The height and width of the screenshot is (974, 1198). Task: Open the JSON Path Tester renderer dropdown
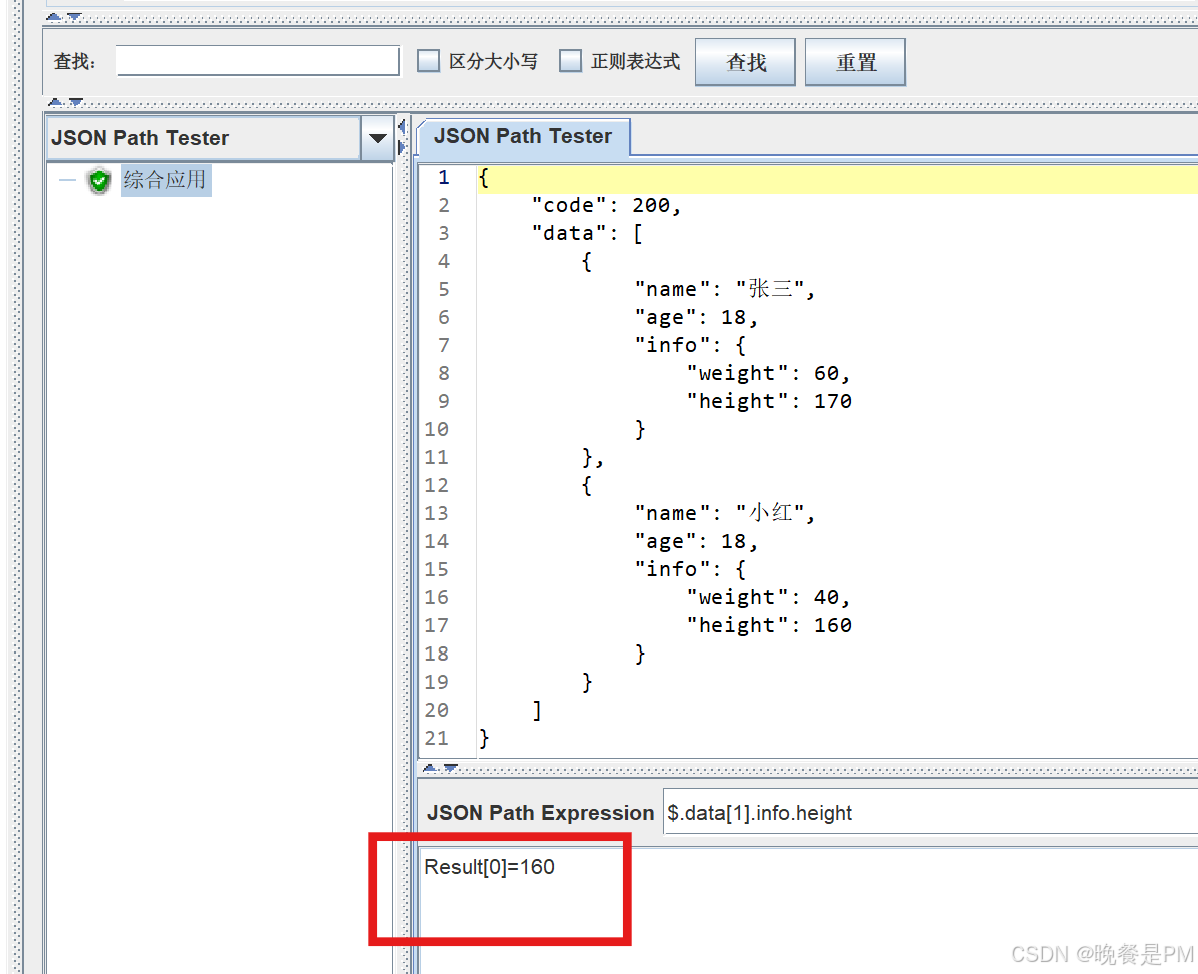click(377, 138)
